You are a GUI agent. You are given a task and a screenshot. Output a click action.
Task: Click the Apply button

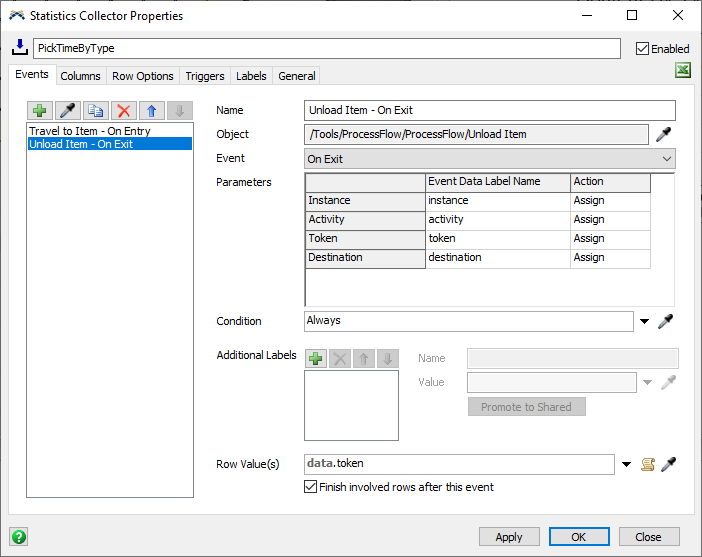tap(509, 537)
